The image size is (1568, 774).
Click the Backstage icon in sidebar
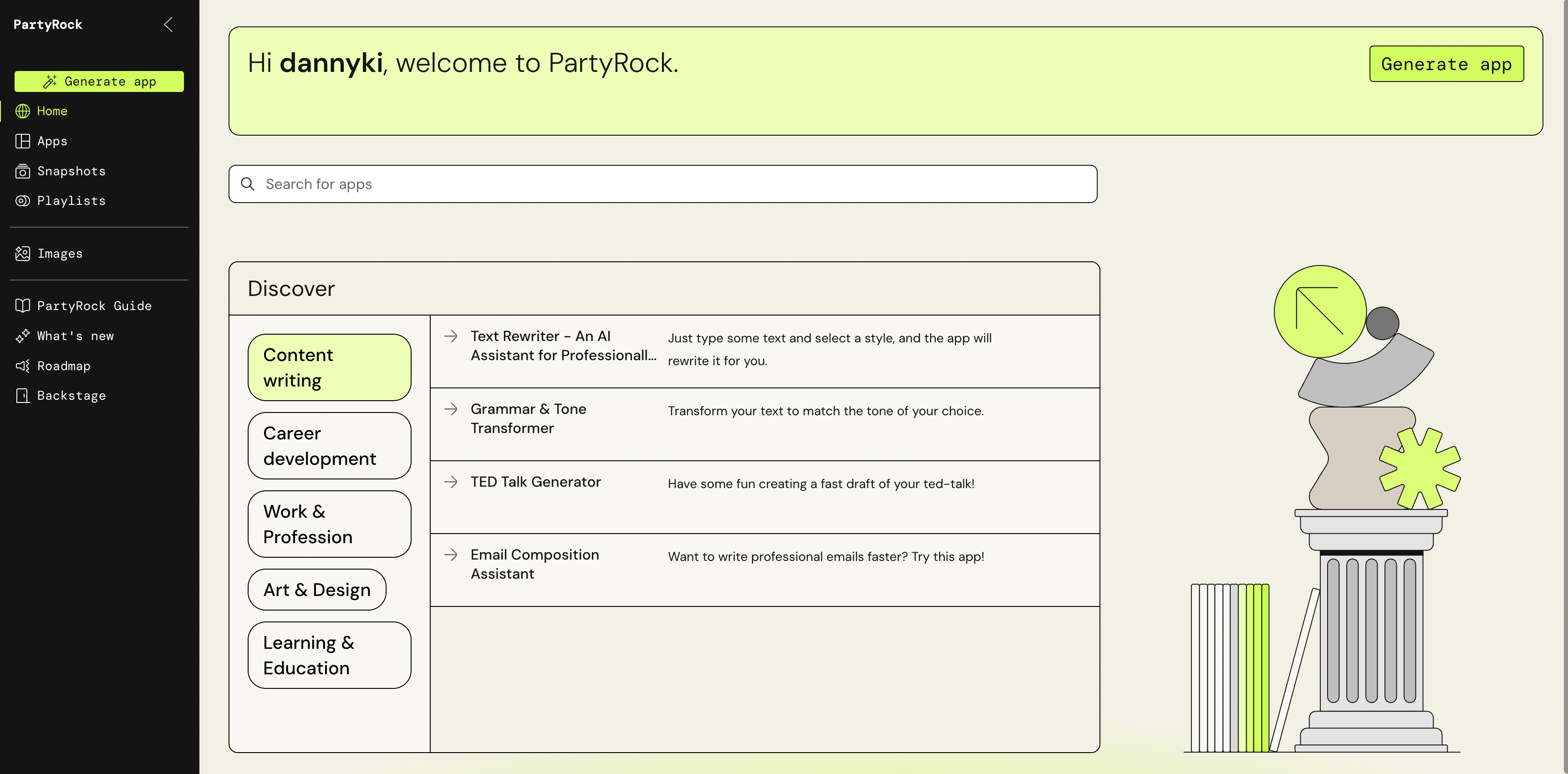[22, 396]
